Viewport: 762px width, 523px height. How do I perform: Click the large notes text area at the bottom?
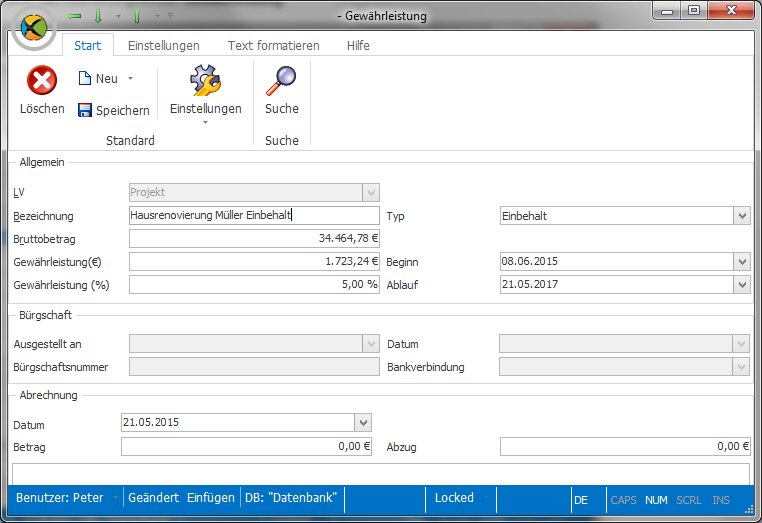381,474
